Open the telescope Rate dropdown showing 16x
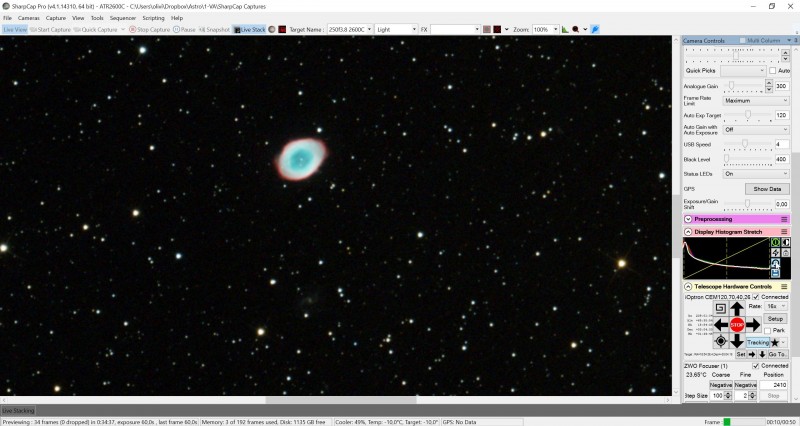 coord(776,306)
